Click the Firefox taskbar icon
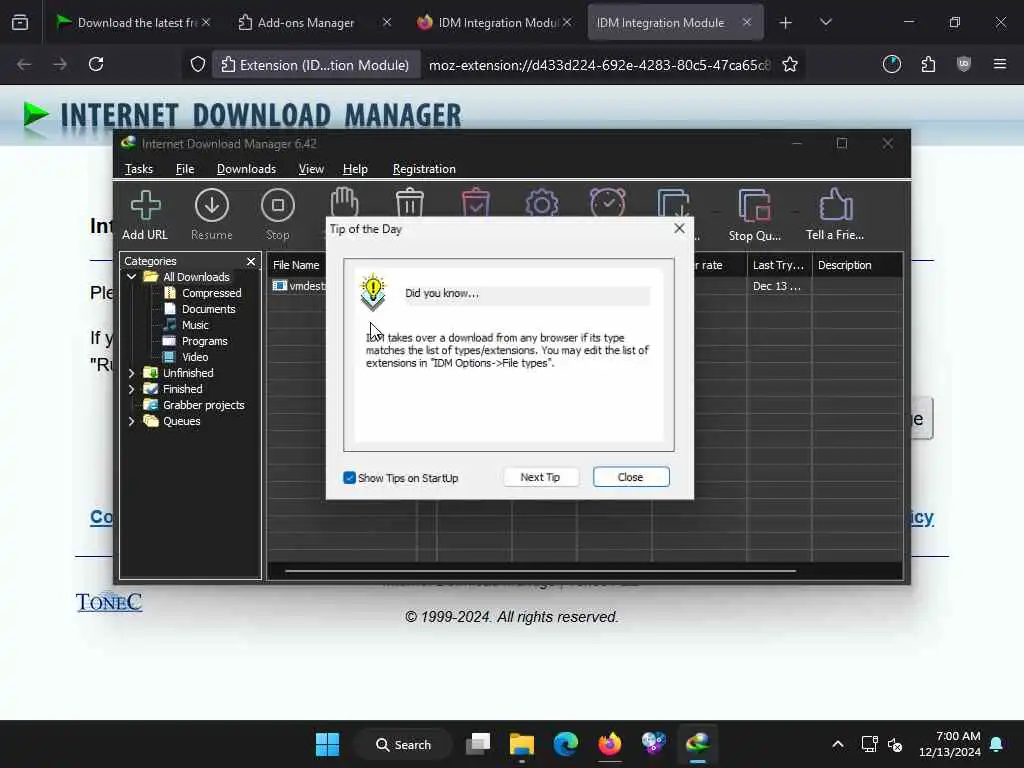Viewport: 1024px width, 768px height. (610, 744)
